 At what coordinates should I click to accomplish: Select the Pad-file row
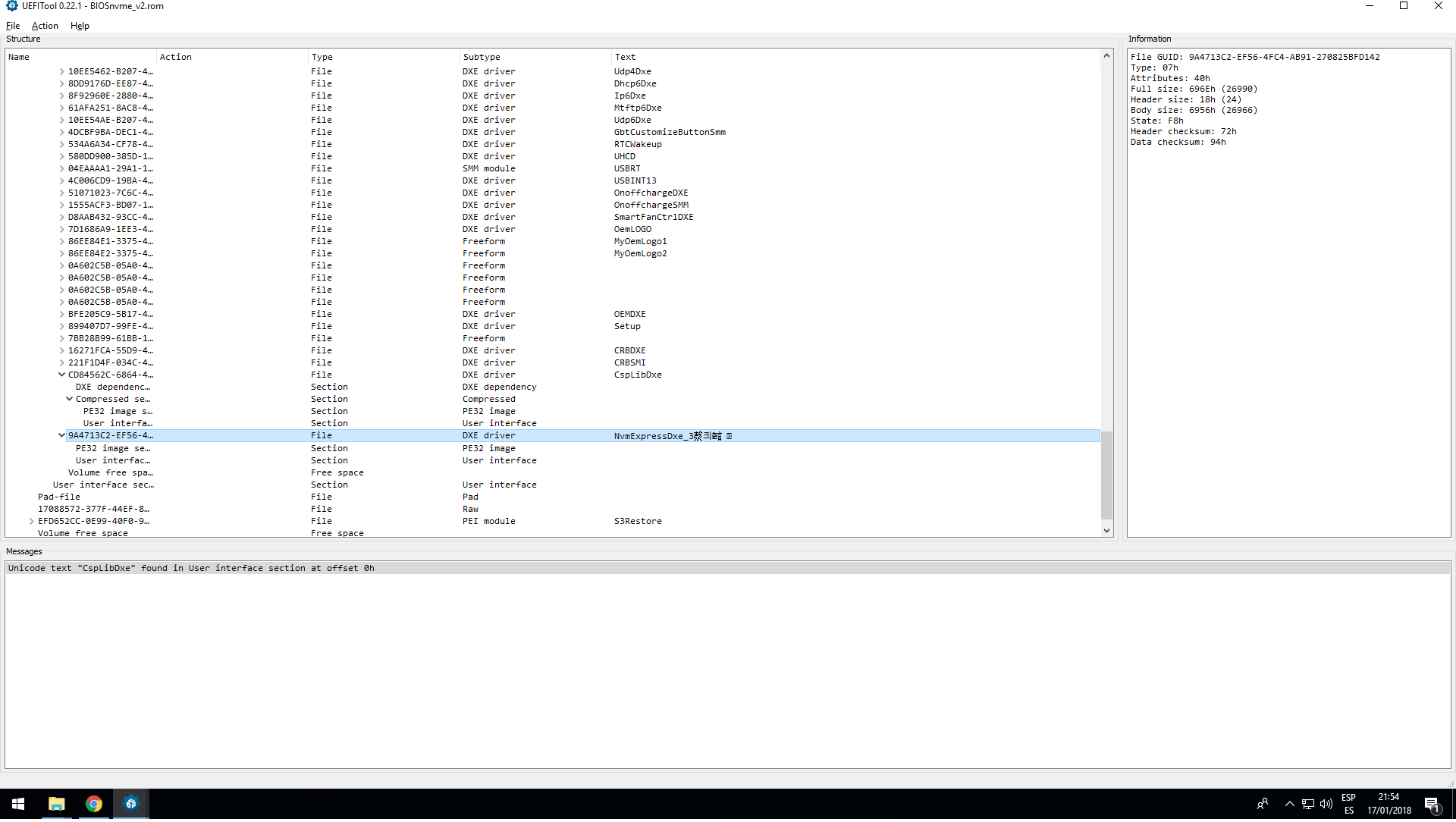coord(553,497)
